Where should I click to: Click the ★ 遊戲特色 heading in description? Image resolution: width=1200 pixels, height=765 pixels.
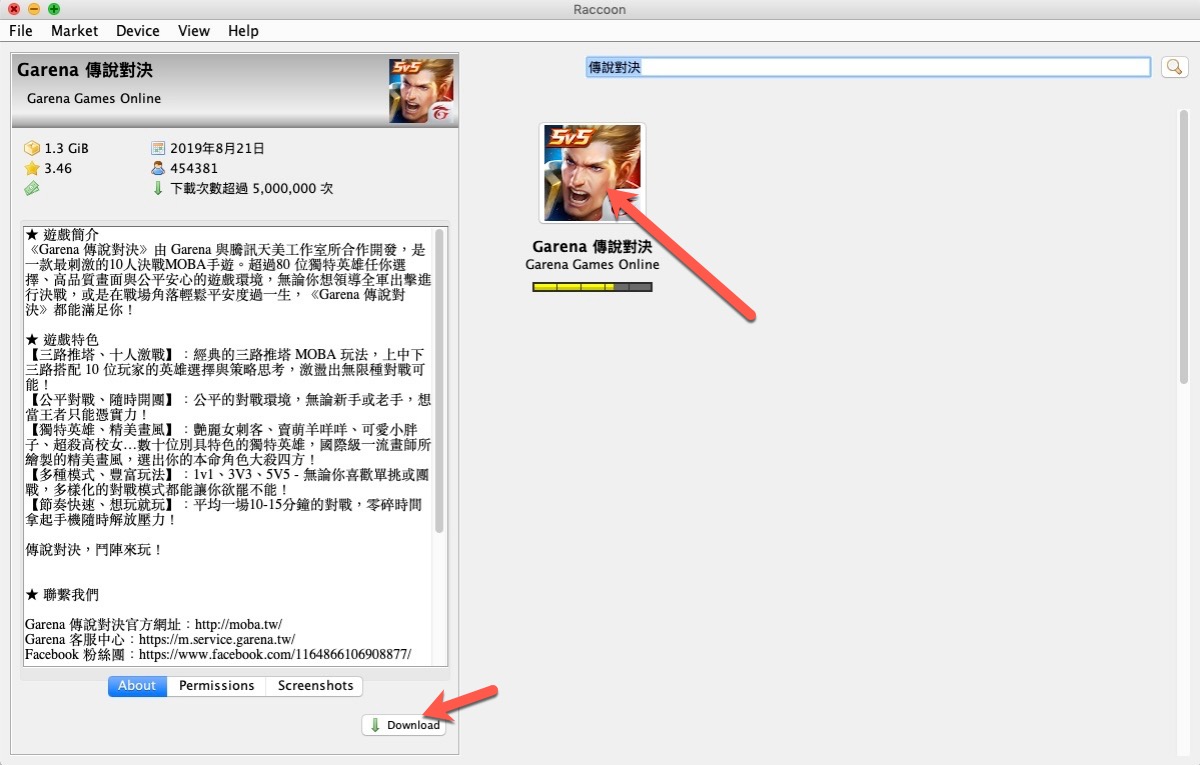[x=63, y=339]
